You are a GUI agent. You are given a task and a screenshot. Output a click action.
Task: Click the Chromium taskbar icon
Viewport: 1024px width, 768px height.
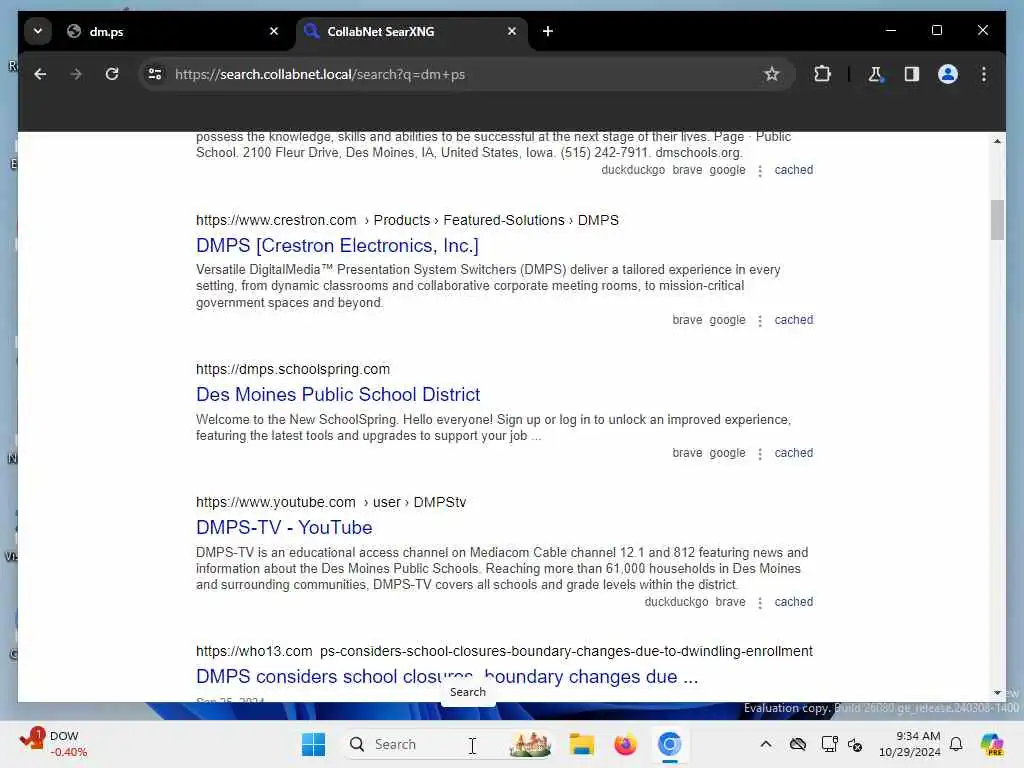click(669, 744)
